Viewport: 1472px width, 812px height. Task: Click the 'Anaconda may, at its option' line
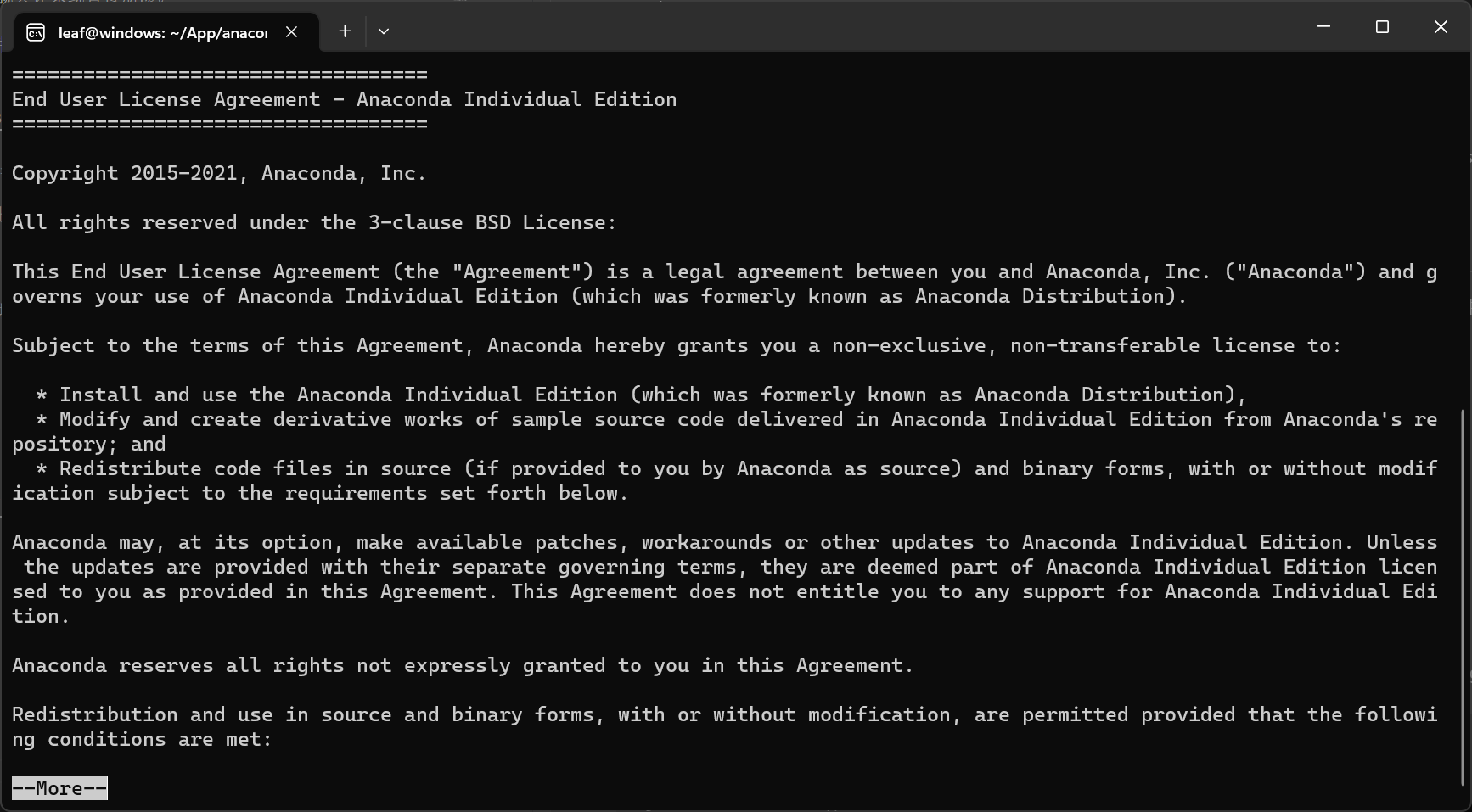[x=724, y=542]
